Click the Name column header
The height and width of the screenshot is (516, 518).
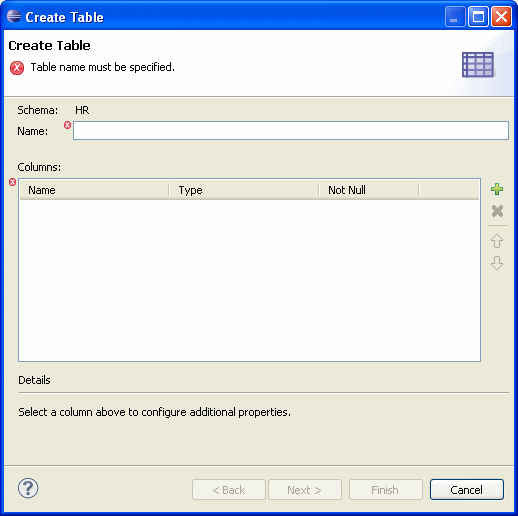(94, 190)
